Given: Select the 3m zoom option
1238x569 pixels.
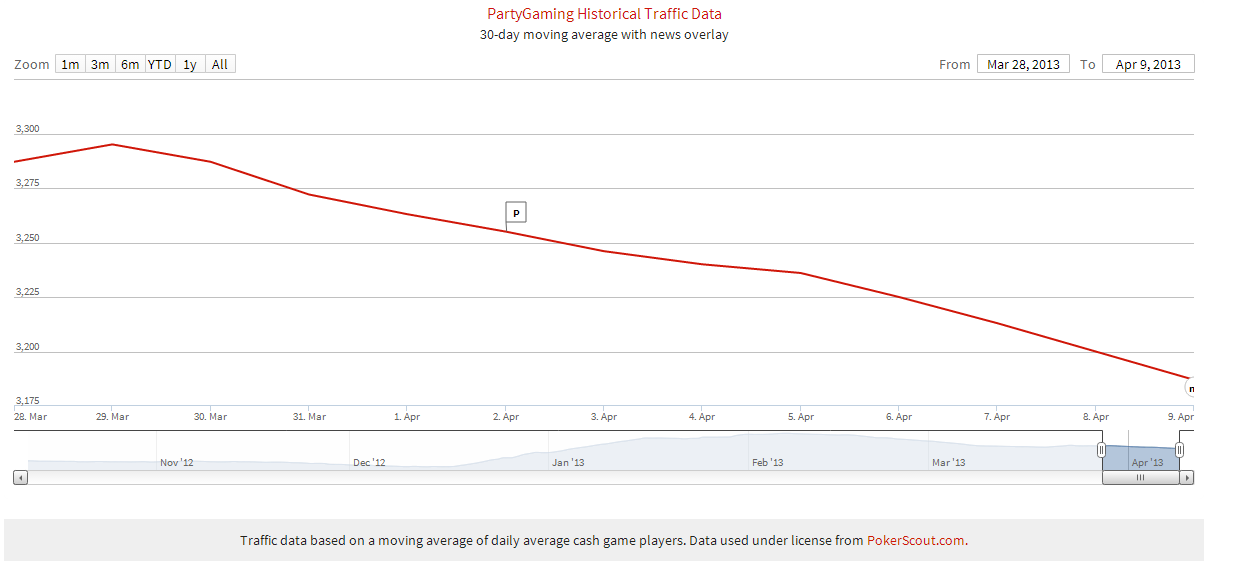Looking at the screenshot, I should (100, 64).
